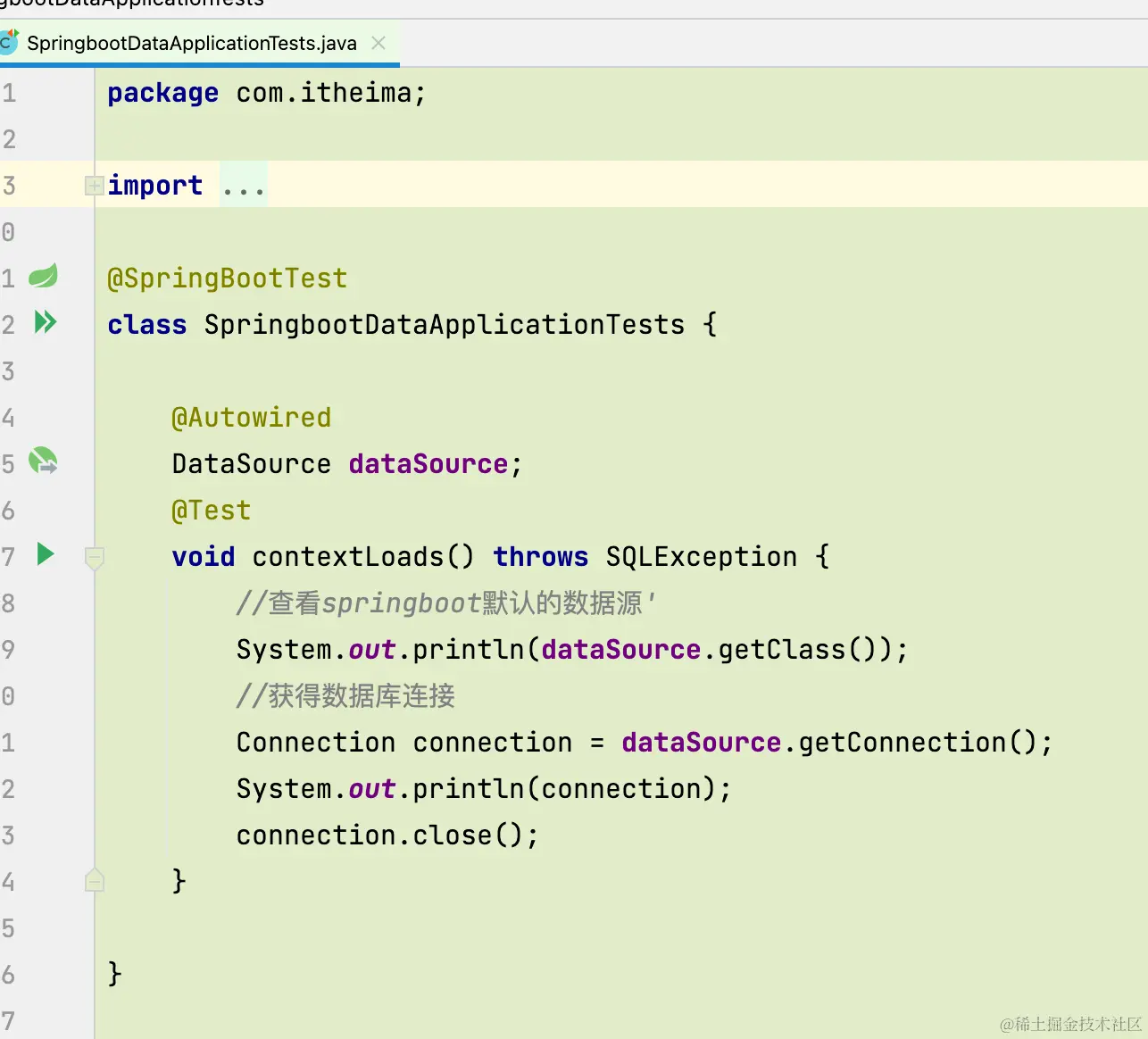1148x1039 pixels.
Task: Click the package keyword
Action: pos(163,94)
